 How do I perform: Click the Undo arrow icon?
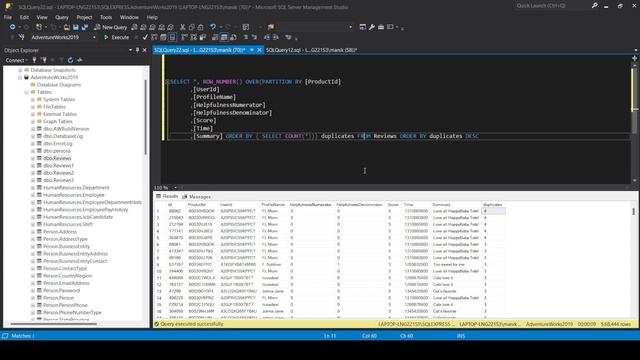click(213, 27)
